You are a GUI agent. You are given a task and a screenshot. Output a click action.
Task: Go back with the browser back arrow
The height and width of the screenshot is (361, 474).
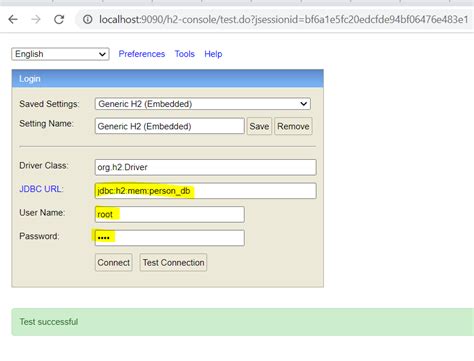pos(13,20)
